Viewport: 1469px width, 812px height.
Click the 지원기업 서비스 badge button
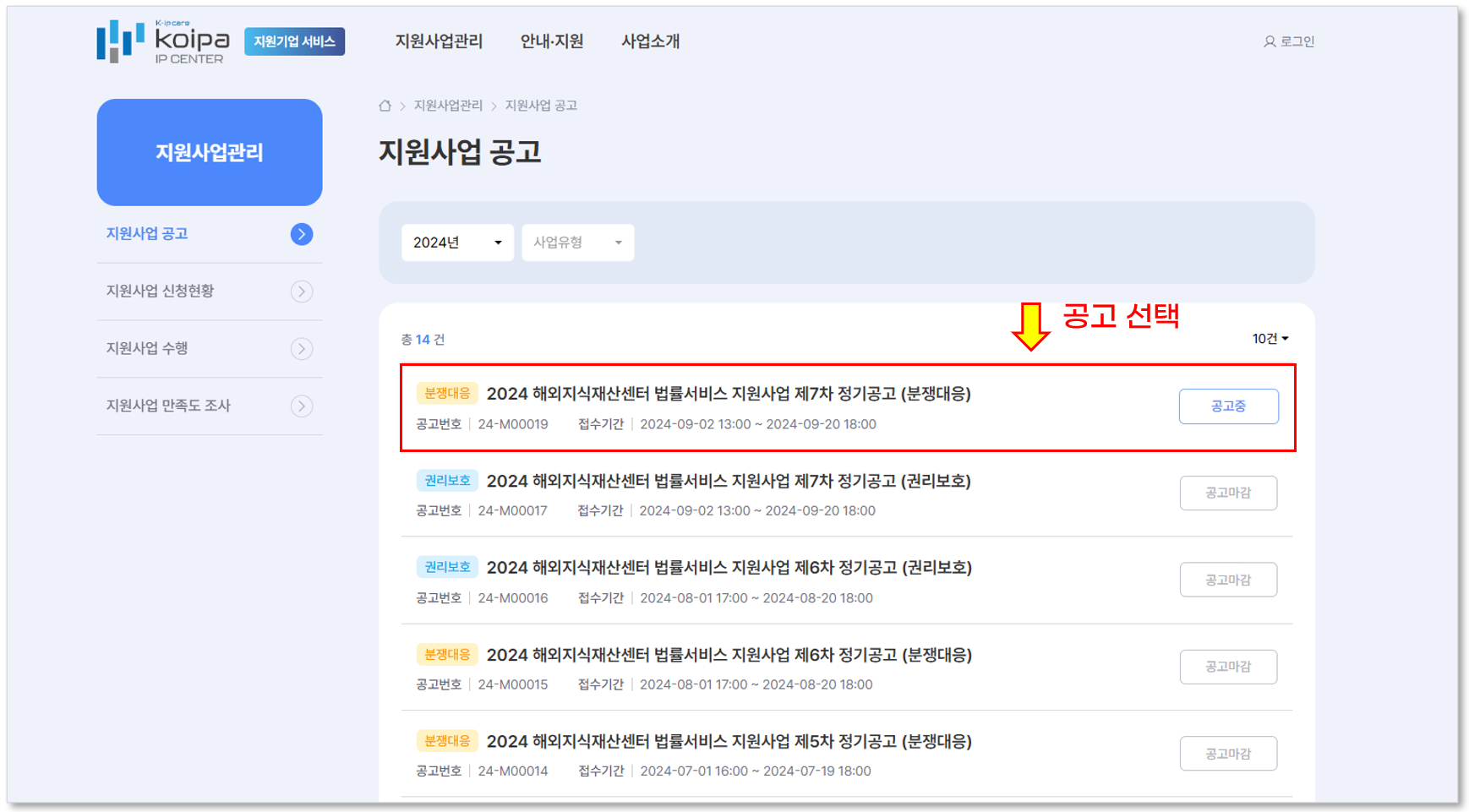click(x=295, y=41)
